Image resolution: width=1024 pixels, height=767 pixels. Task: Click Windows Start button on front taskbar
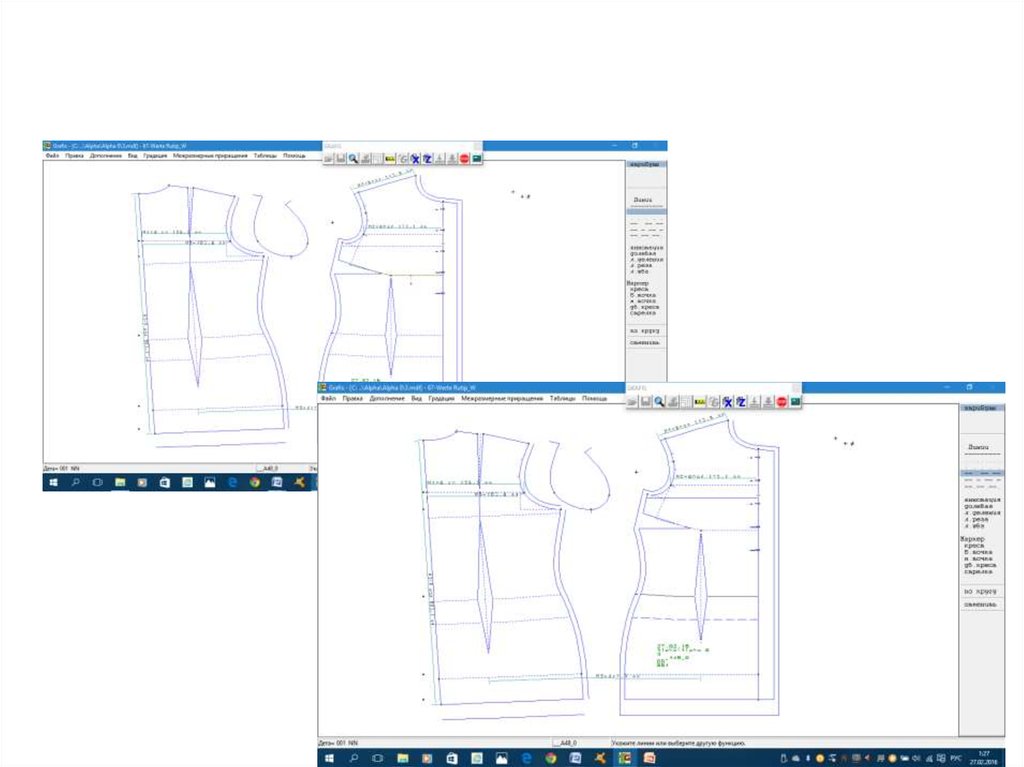click(x=329, y=758)
